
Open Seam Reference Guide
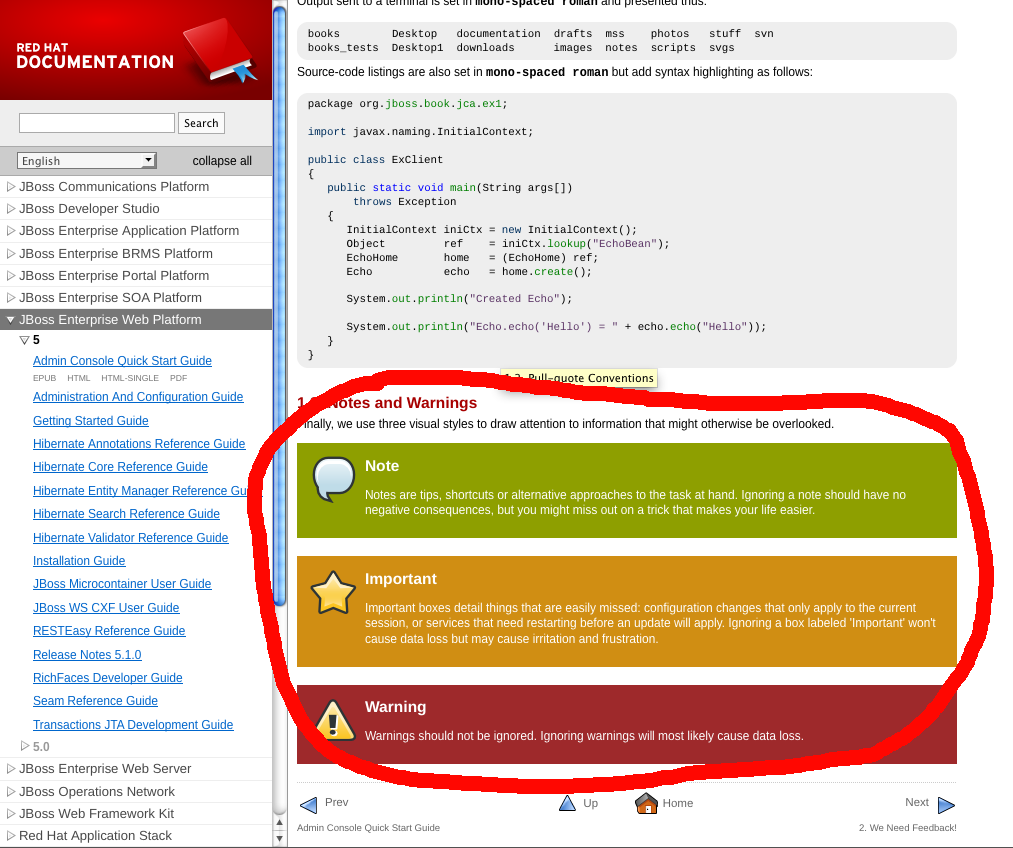[95, 700]
